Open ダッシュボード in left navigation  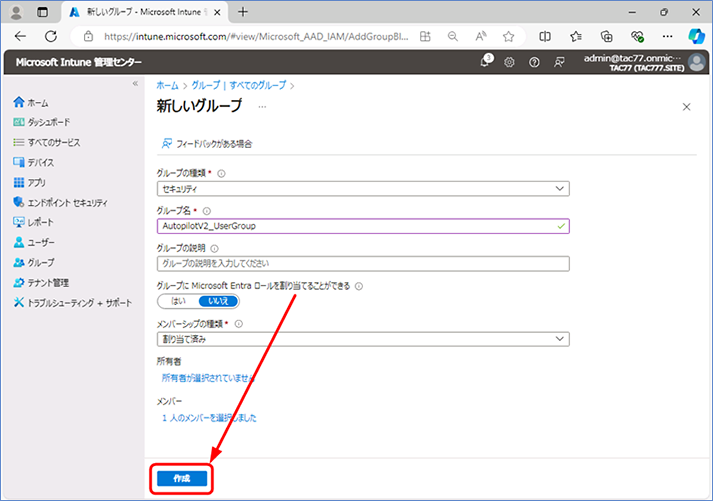[42, 122]
